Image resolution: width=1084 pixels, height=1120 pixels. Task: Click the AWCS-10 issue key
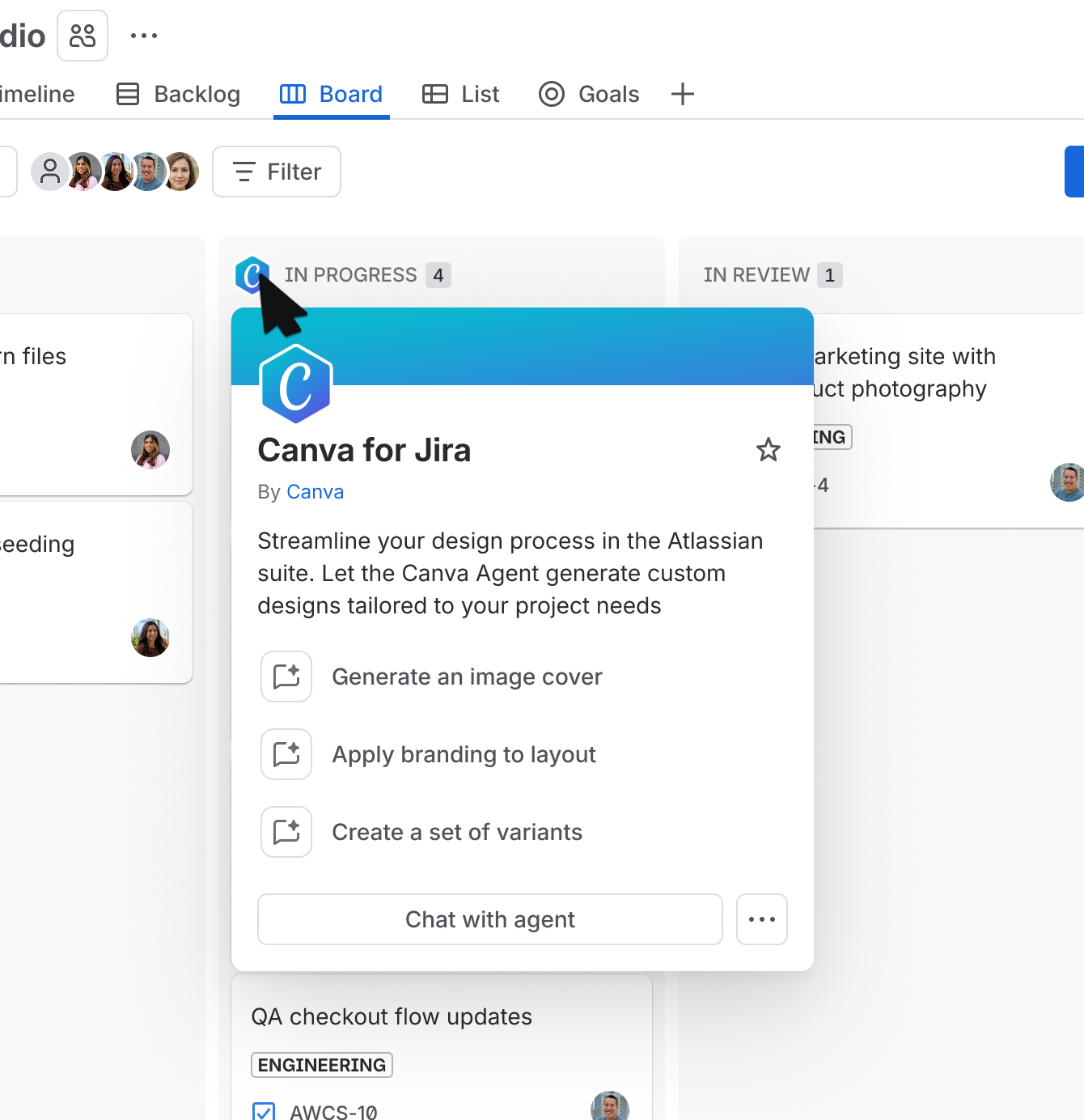[333, 1112]
